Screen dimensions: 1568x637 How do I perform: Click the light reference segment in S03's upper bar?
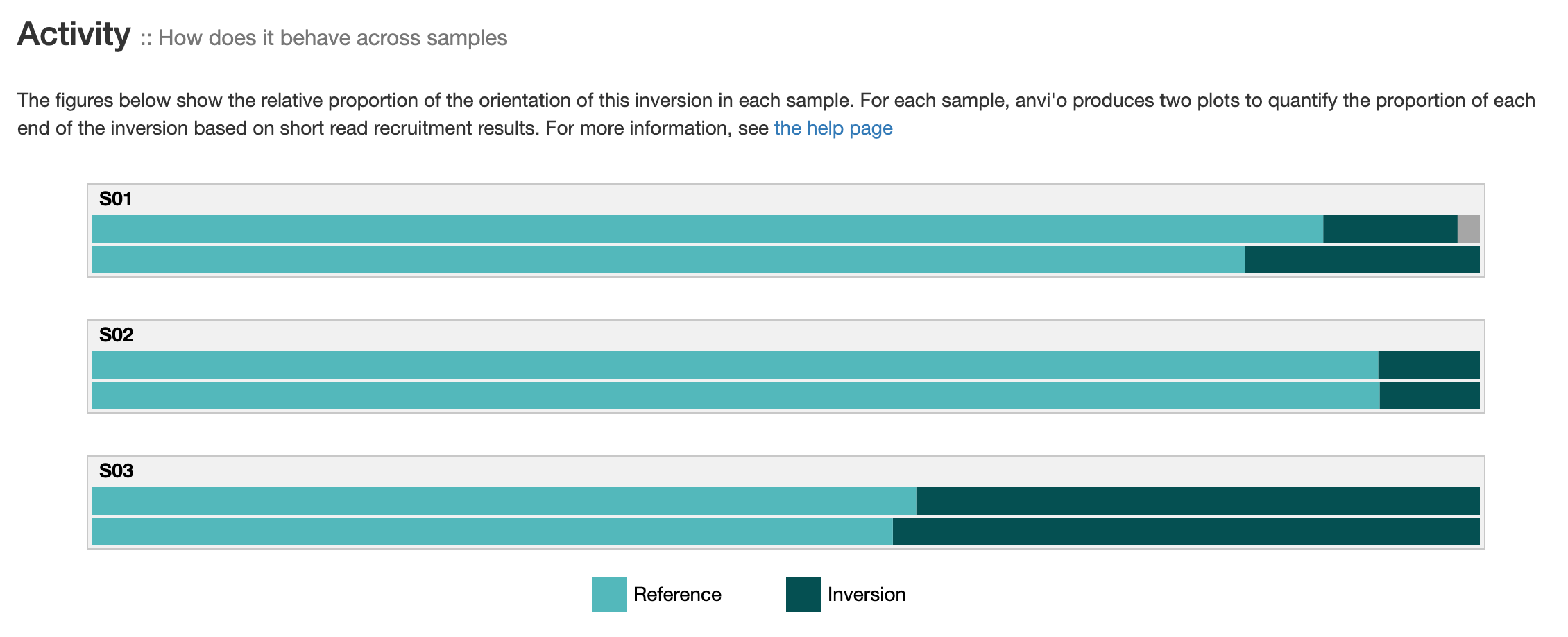[x=504, y=501]
